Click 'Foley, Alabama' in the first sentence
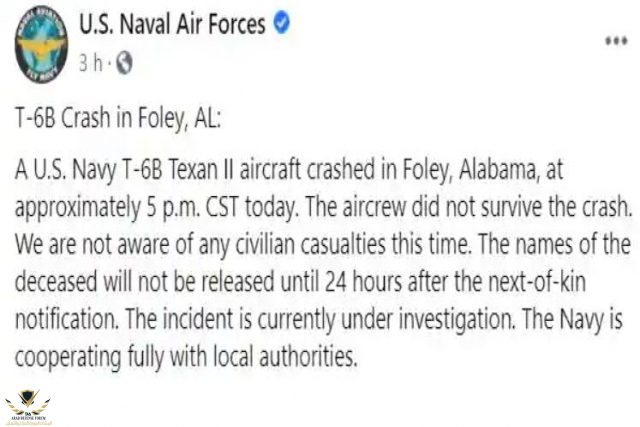Screen dimensions: 640x427 click(x=470, y=169)
